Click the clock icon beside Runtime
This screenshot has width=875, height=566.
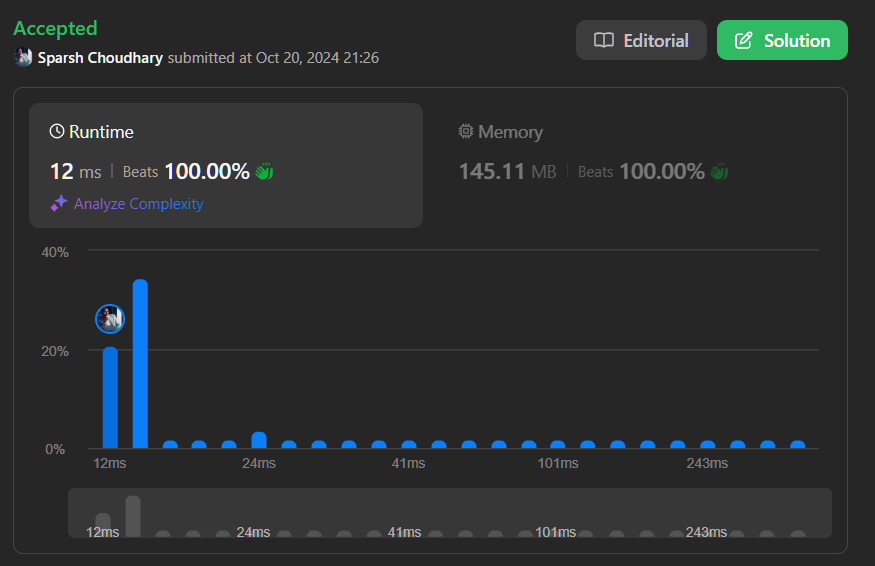[x=57, y=132]
